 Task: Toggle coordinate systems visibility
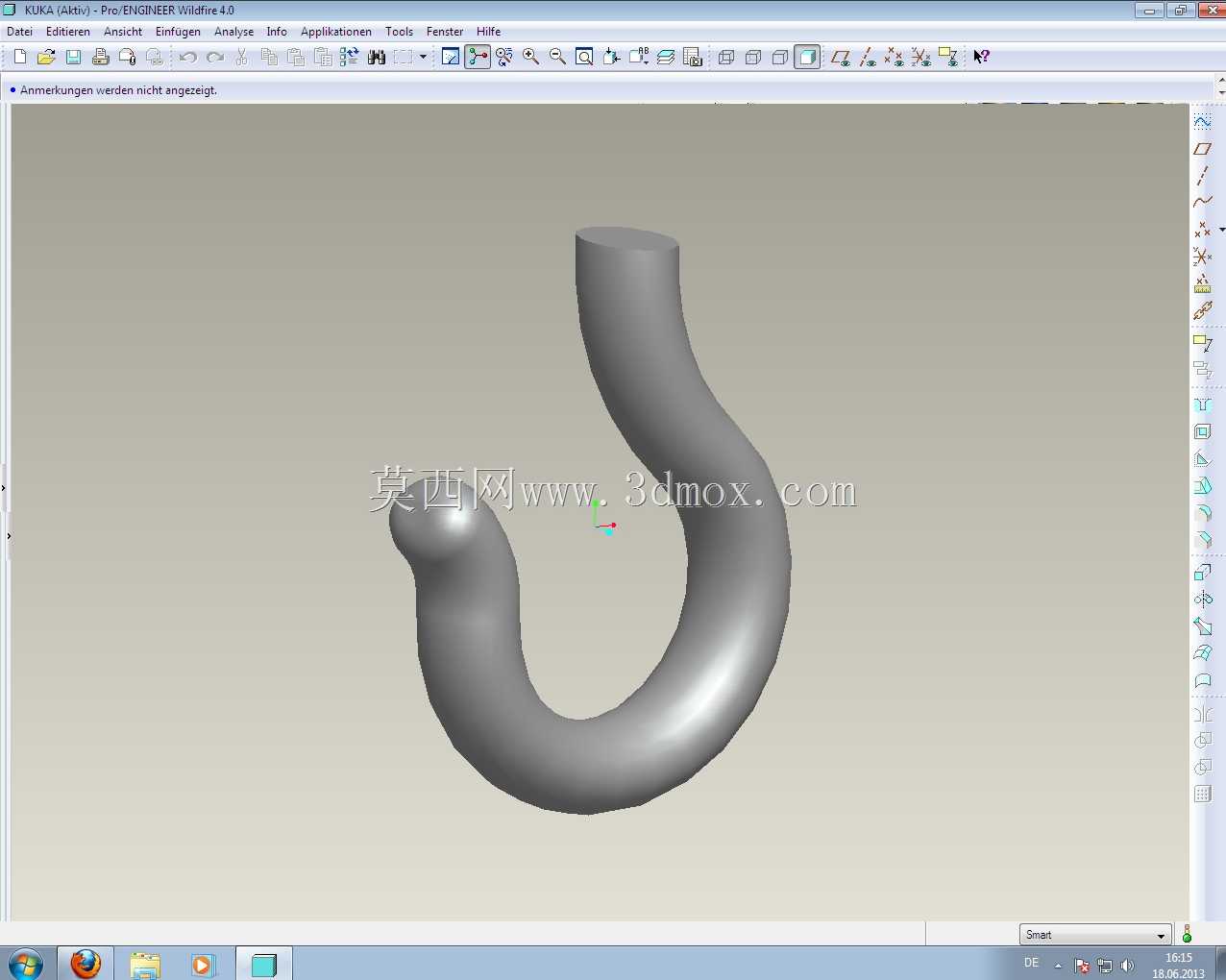[921, 58]
